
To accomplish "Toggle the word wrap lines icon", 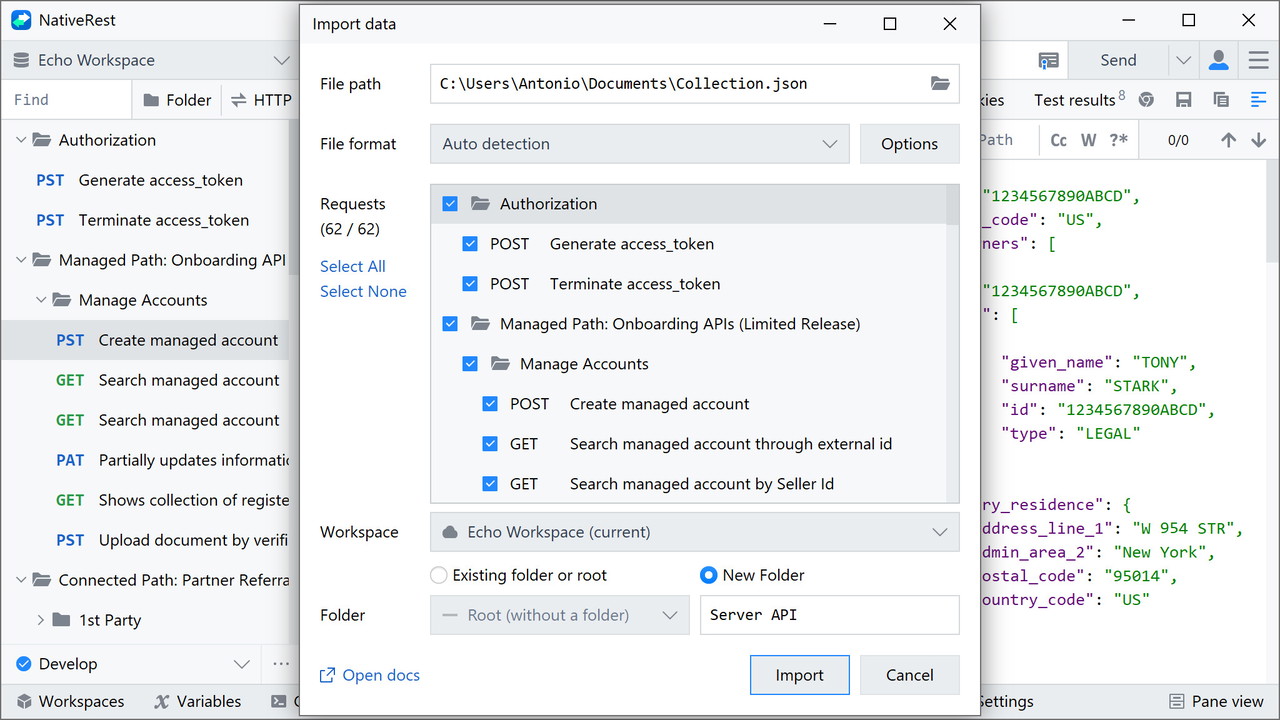I will [1258, 100].
